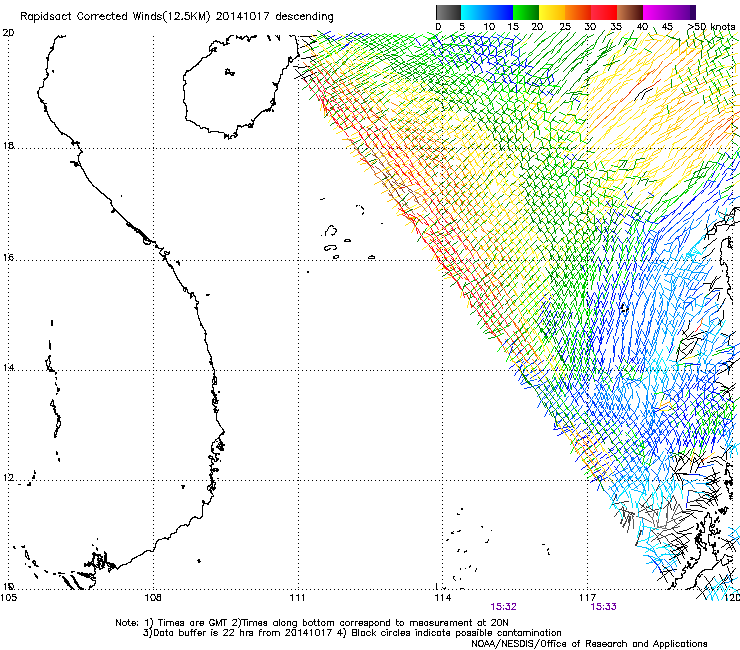Click the latitude label '18' on left axis
740x650 pixels.
click(x=8, y=146)
